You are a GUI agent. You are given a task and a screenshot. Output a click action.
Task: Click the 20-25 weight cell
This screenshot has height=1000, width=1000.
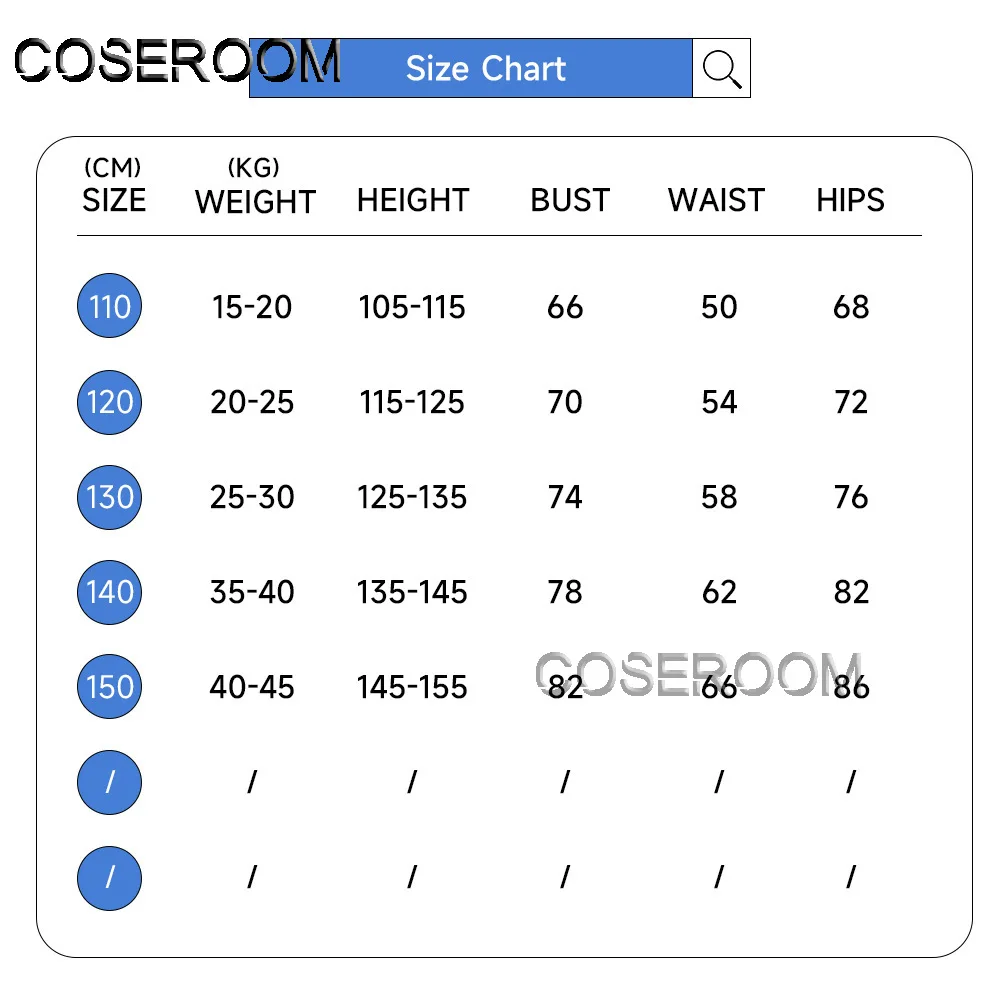tap(252, 402)
